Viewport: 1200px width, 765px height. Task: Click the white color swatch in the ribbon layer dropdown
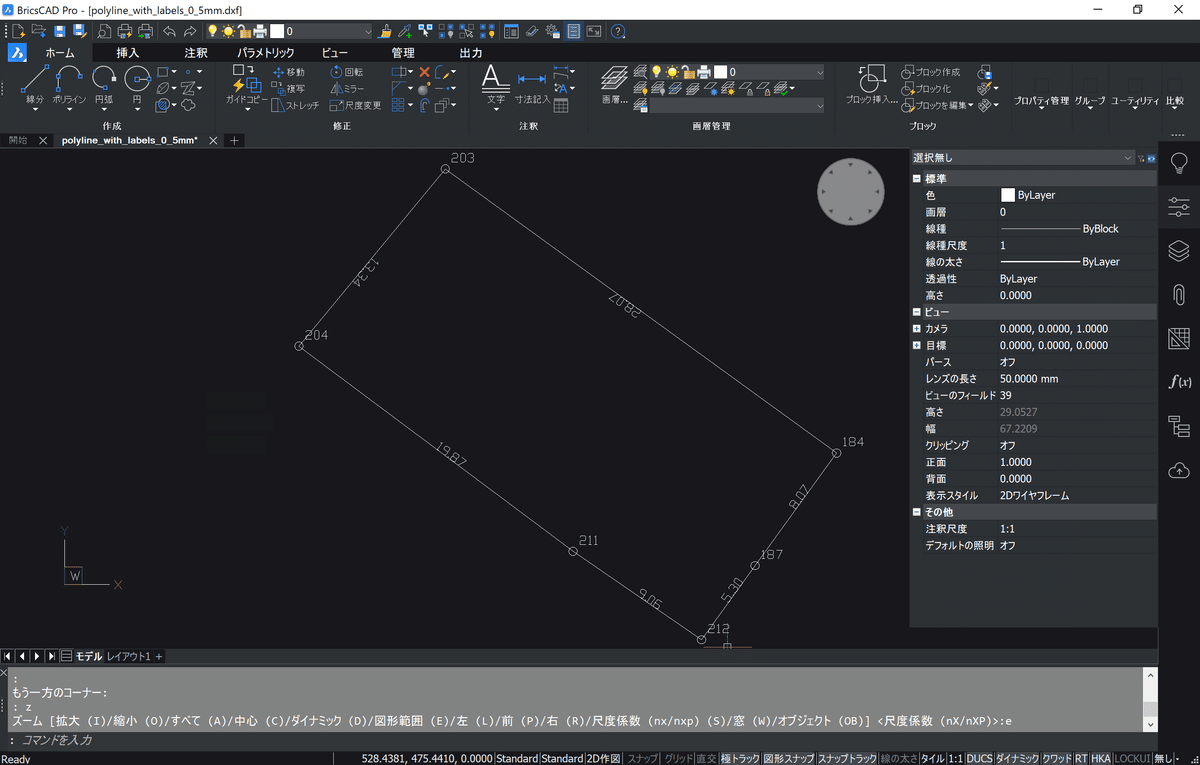720,72
